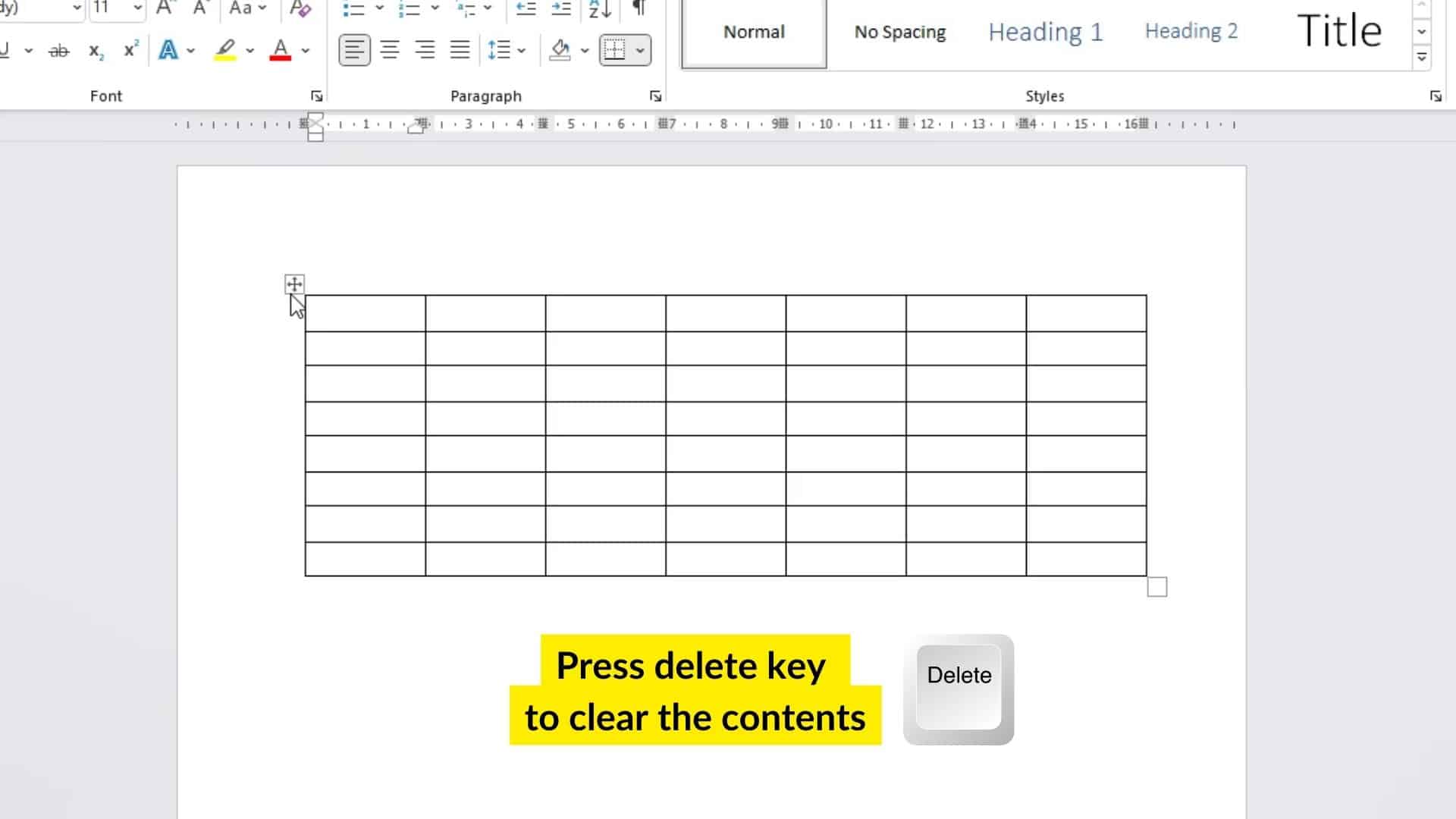The image size is (1456, 819).
Task: Select the increase indent icon
Action: [x=561, y=10]
